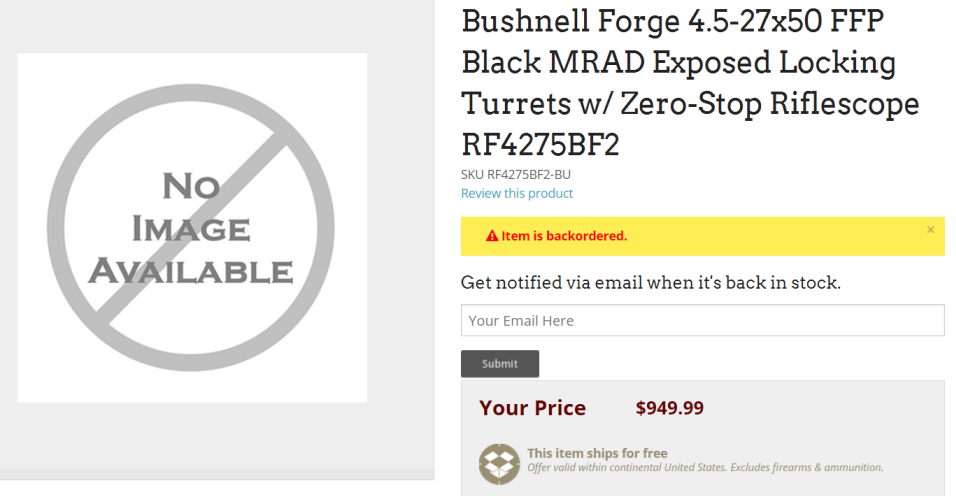Image resolution: width=956 pixels, height=496 pixels.
Task: Click the word AVAILABLE in the placeholder
Action: tap(191, 271)
